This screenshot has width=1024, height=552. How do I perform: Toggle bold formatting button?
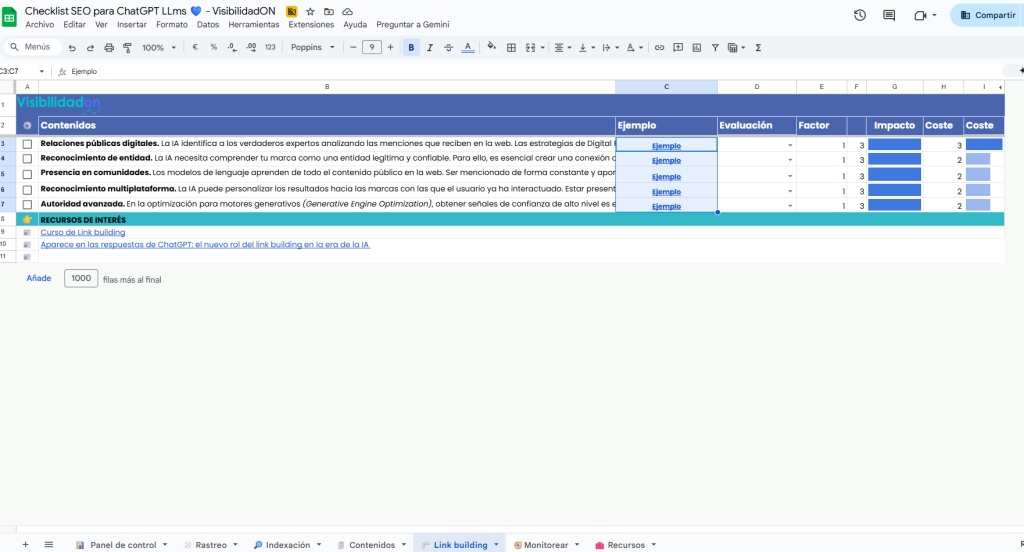click(411, 47)
